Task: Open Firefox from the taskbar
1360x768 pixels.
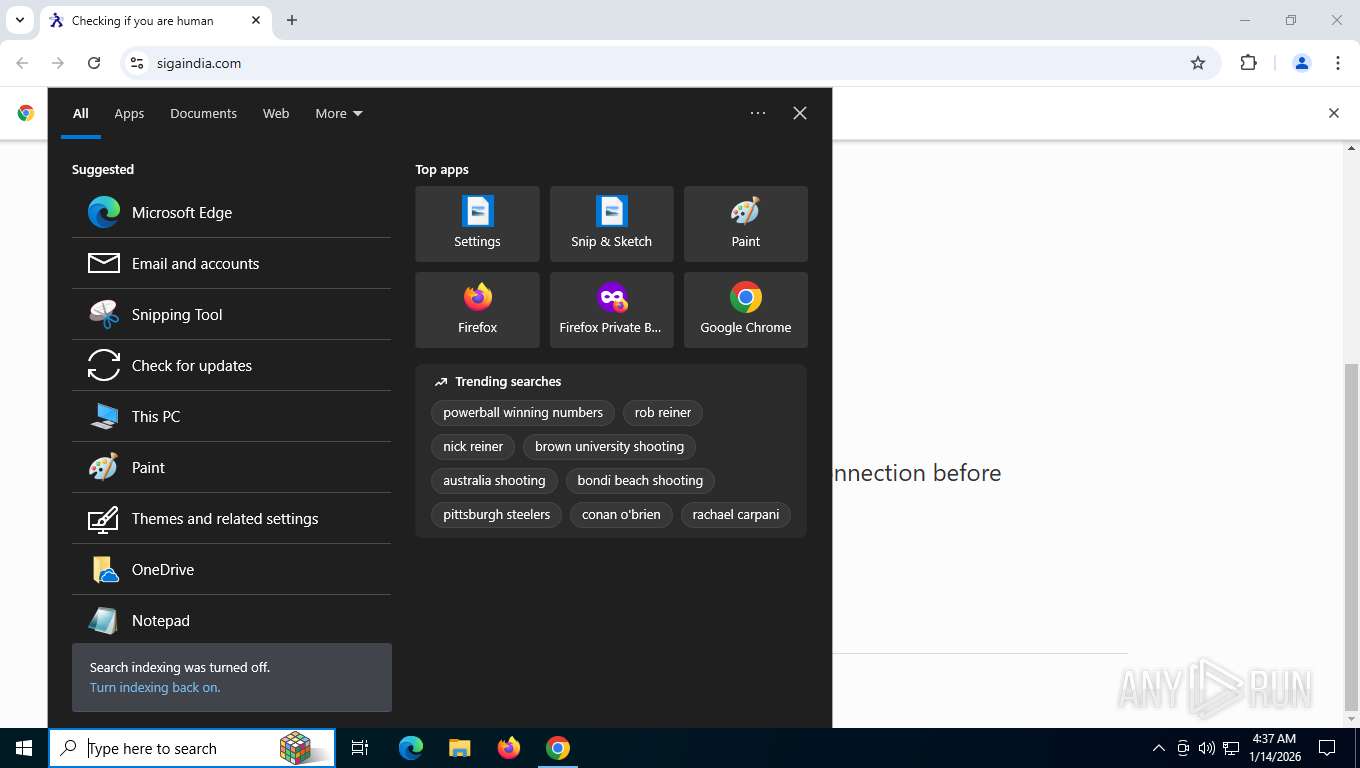Action: click(509, 748)
